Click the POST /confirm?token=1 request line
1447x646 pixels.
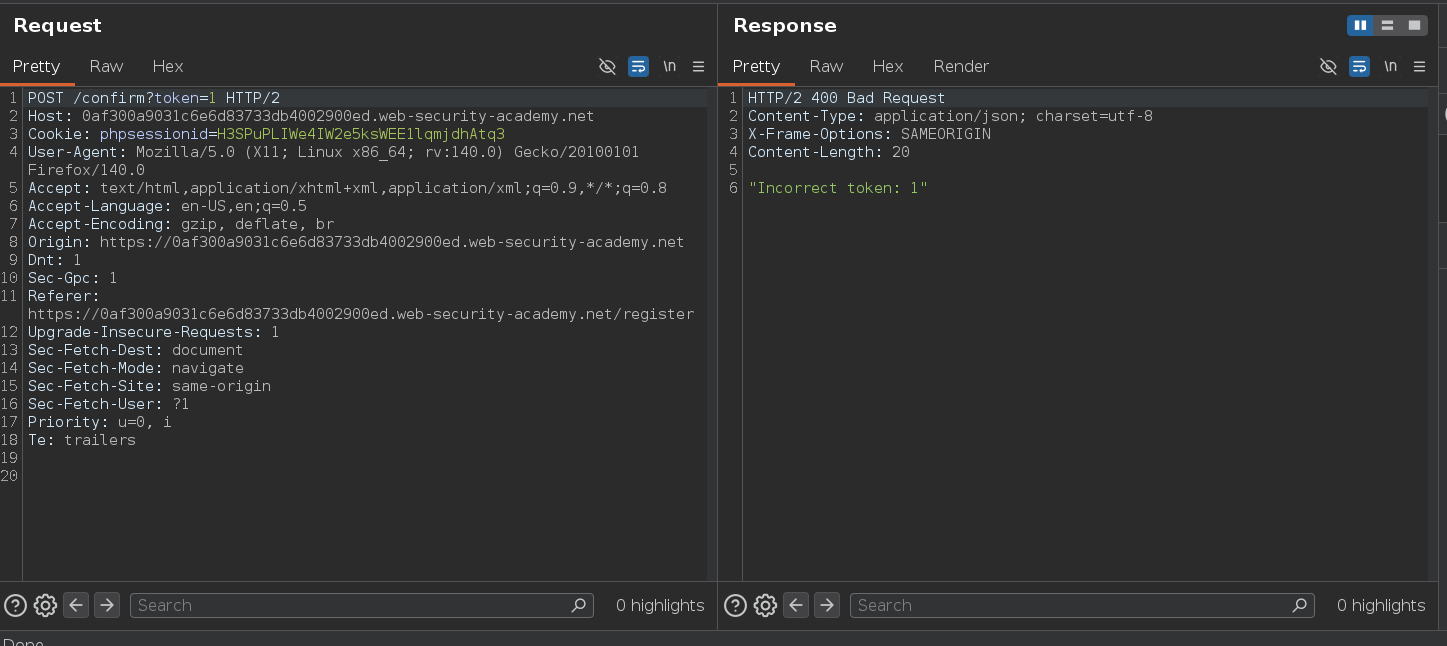point(154,98)
